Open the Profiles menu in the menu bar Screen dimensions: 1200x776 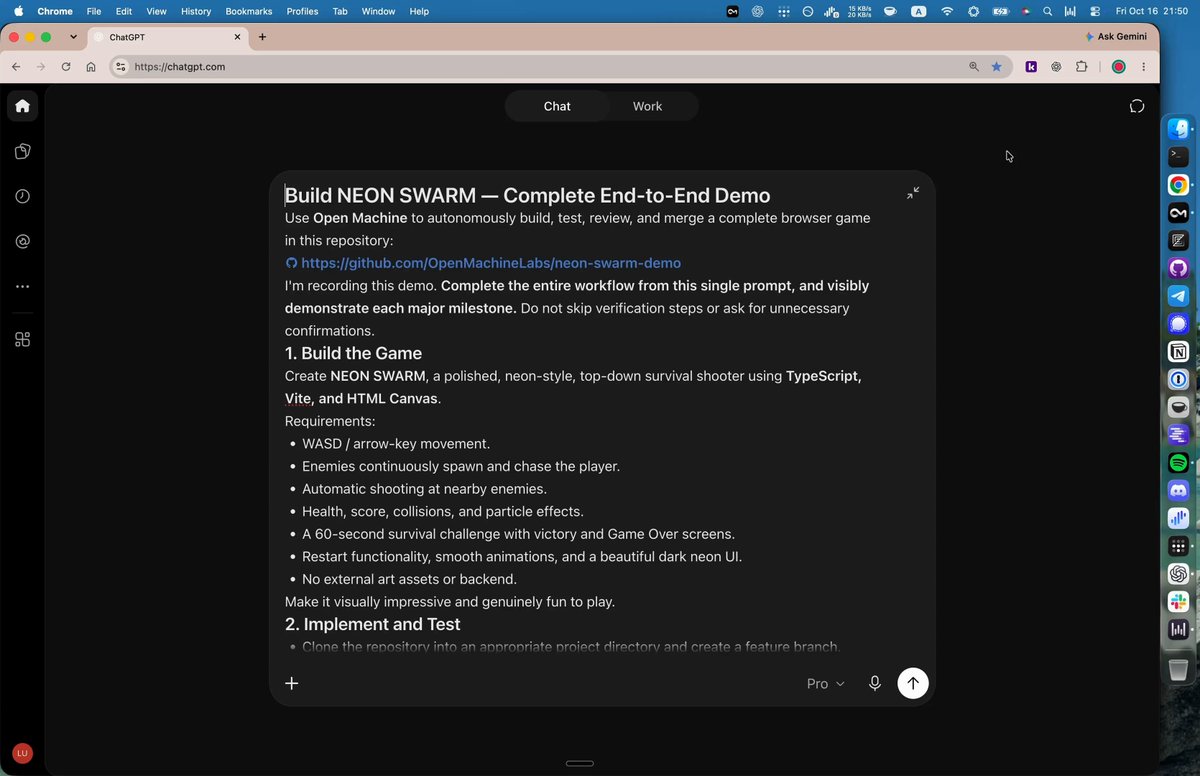(302, 11)
